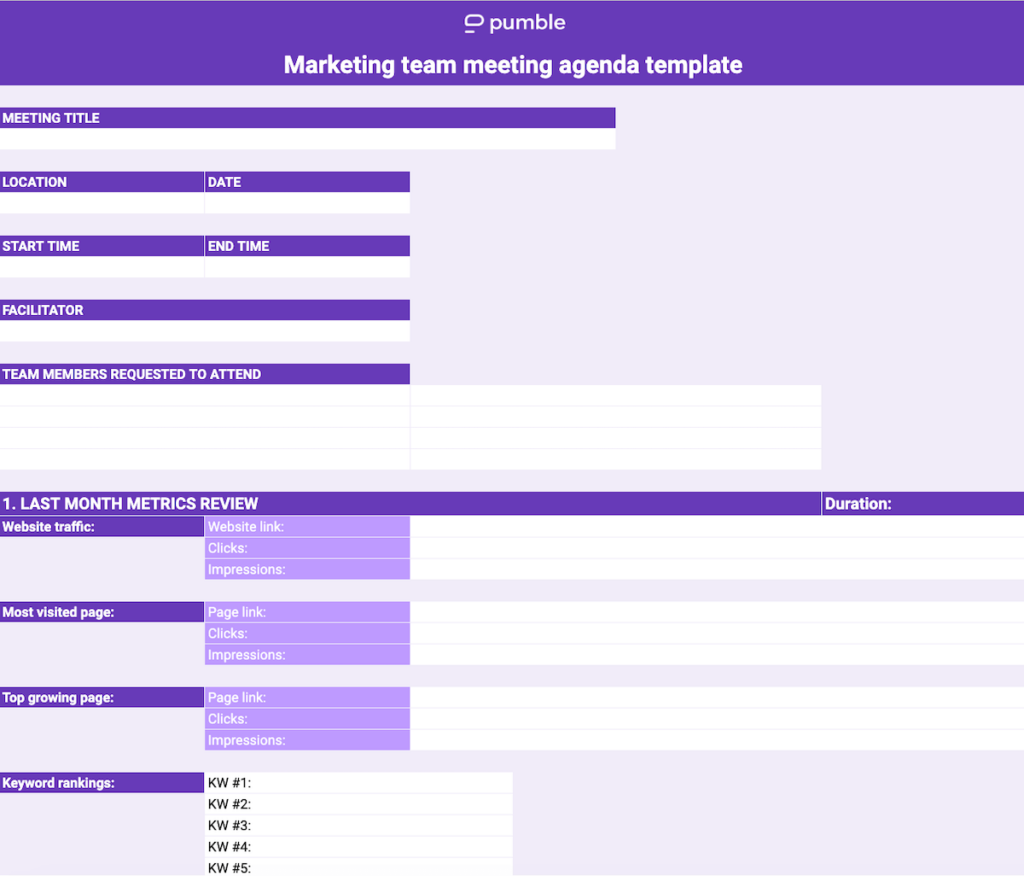Screen dimensions: 1024x876
Task: Click the Impressions cell under Most visited page
Action: (x=306, y=654)
